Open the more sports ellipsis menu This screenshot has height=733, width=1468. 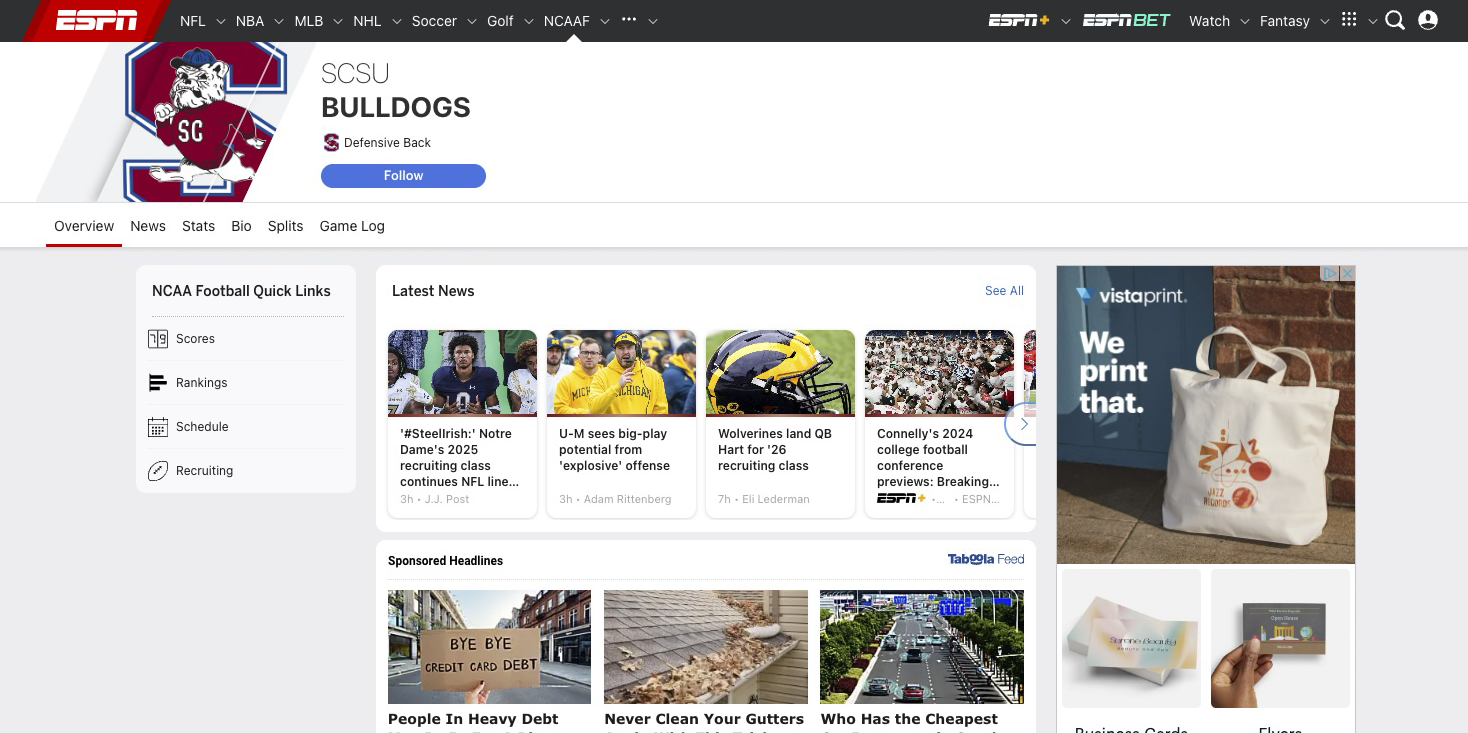pyautogui.click(x=629, y=20)
